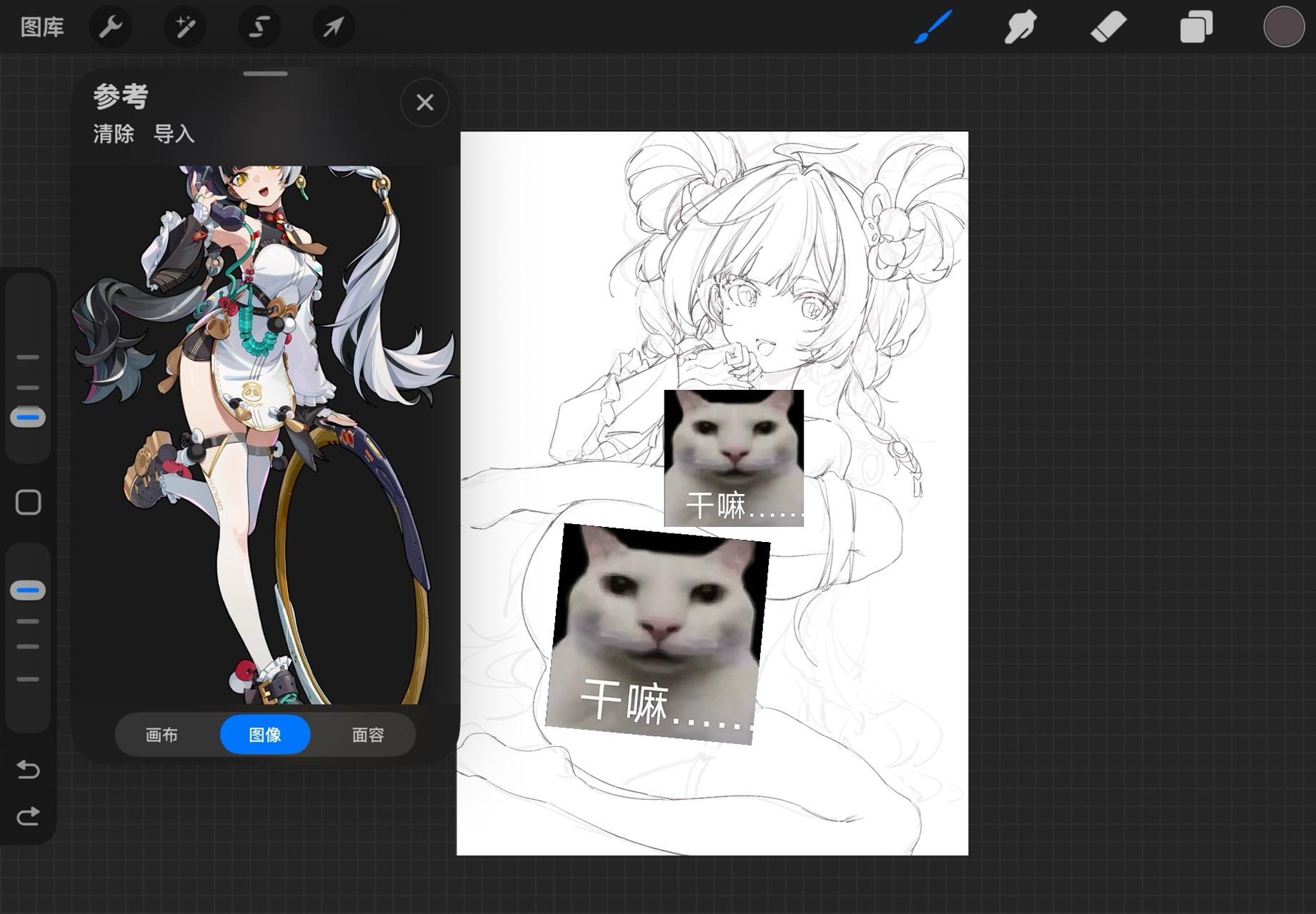Select the 图像 reference tab

265,734
